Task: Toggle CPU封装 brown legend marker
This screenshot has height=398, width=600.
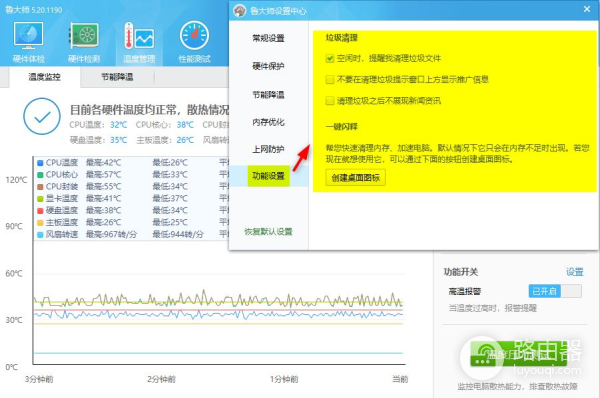Action: click(40, 187)
